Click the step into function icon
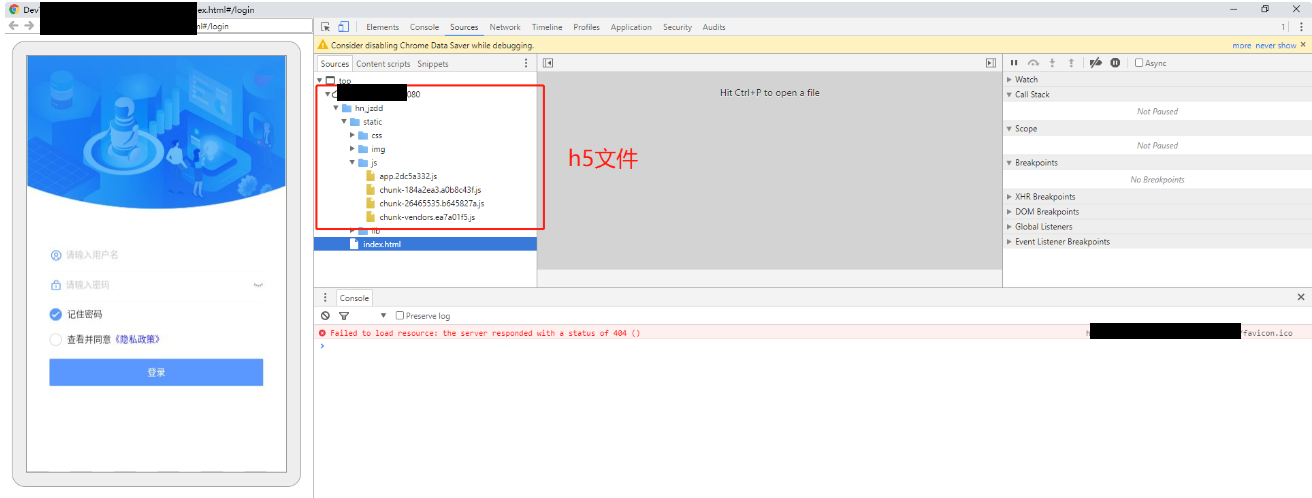 coord(1052,63)
